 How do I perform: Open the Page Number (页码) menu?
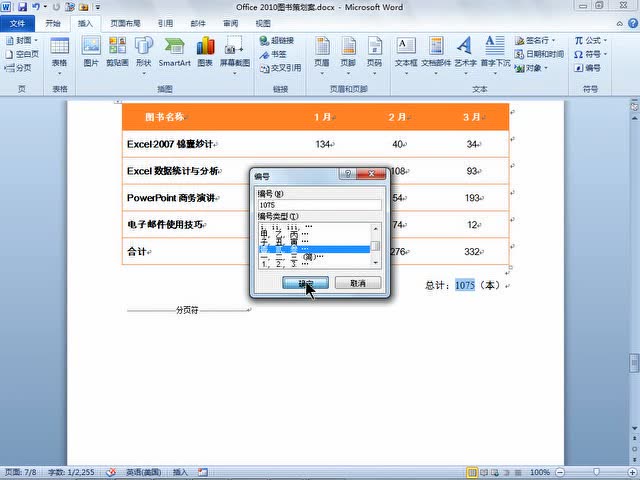tap(374, 56)
